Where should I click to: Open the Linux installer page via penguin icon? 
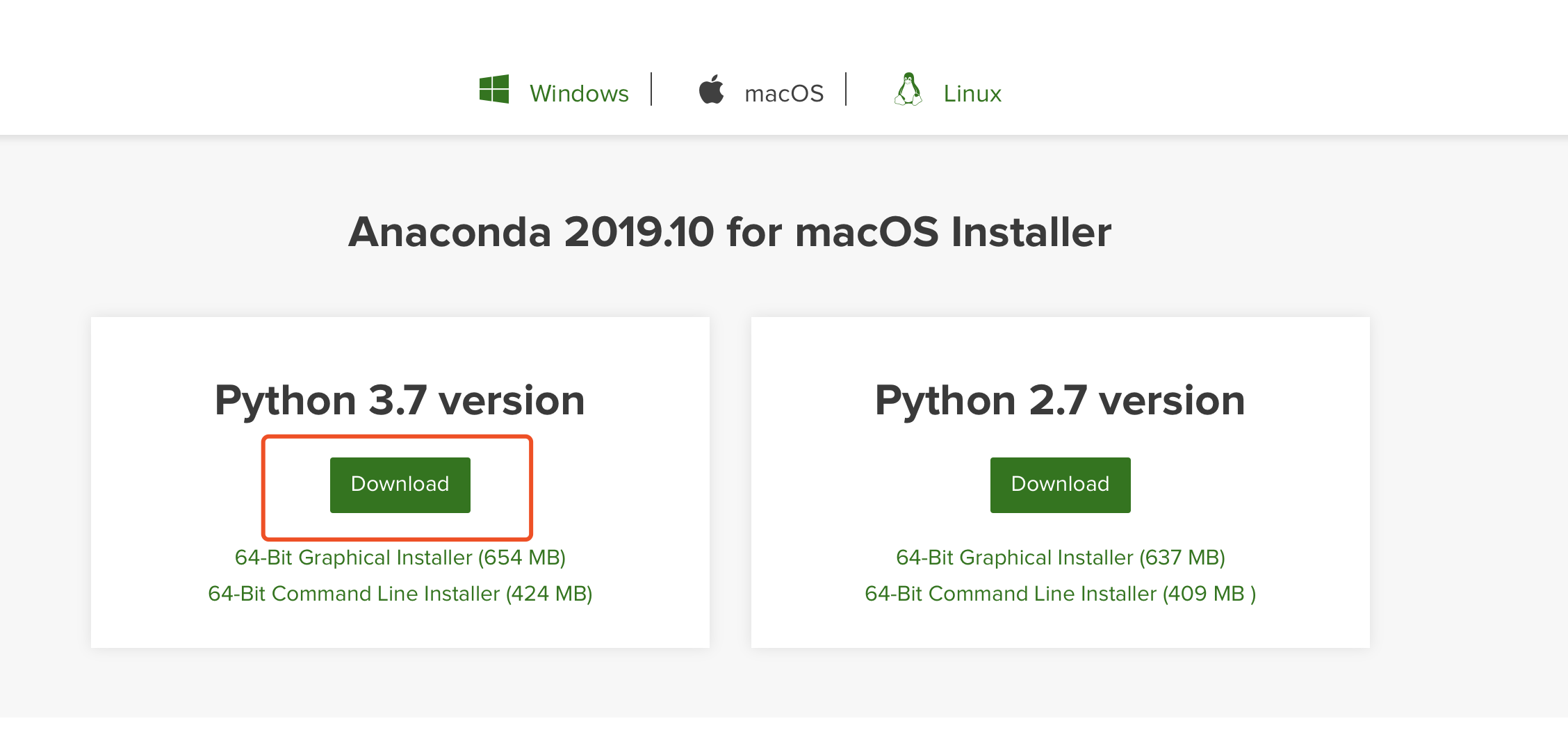909,89
